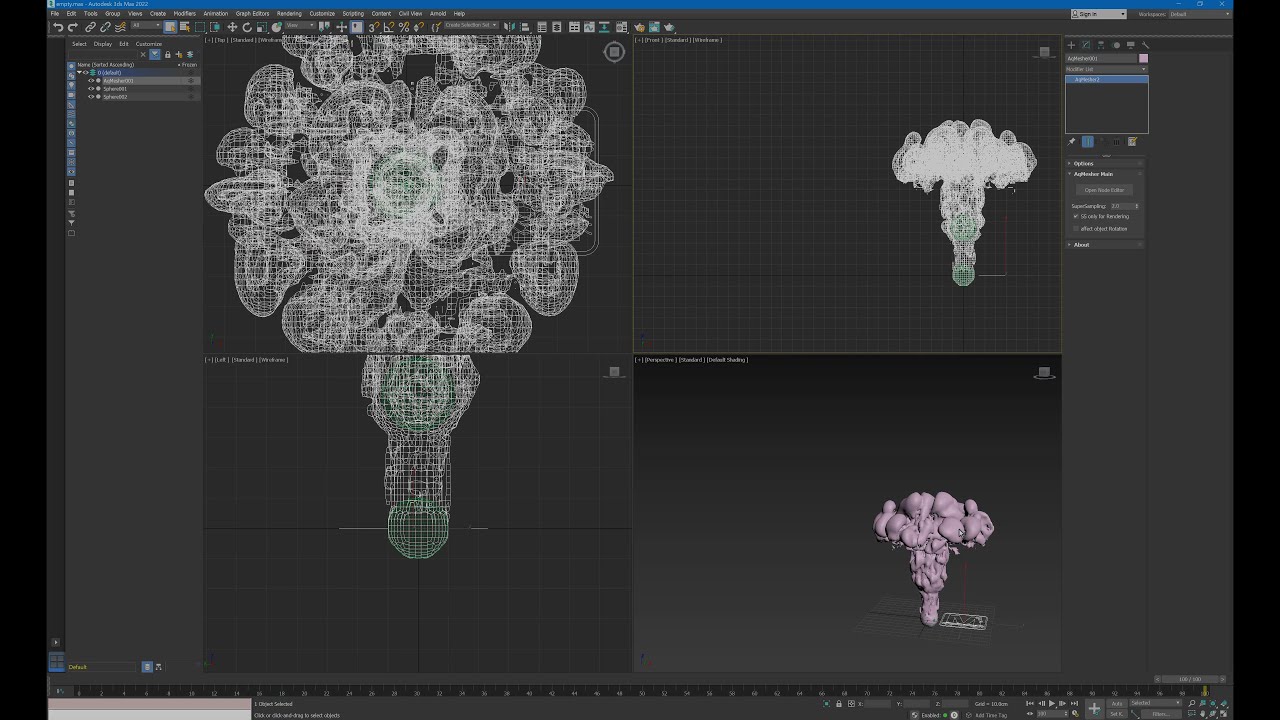Click the SuperSampling spinner arrows

[1137, 206]
